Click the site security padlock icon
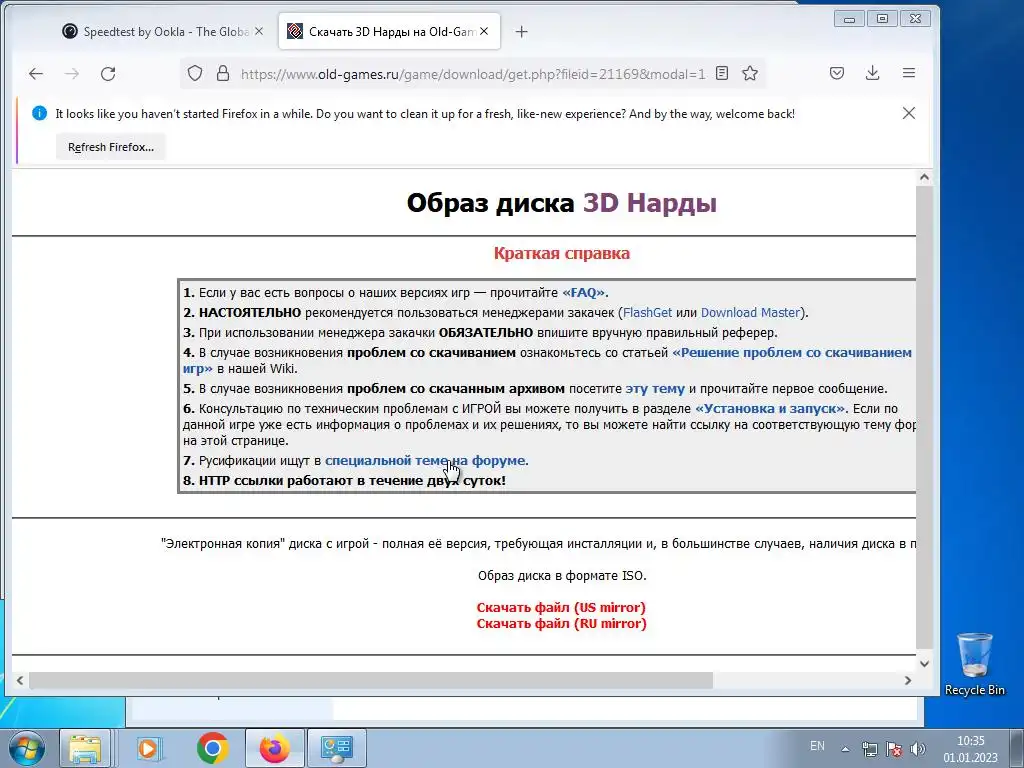The width and height of the screenshot is (1024, 768). click(x=223, y=73)
